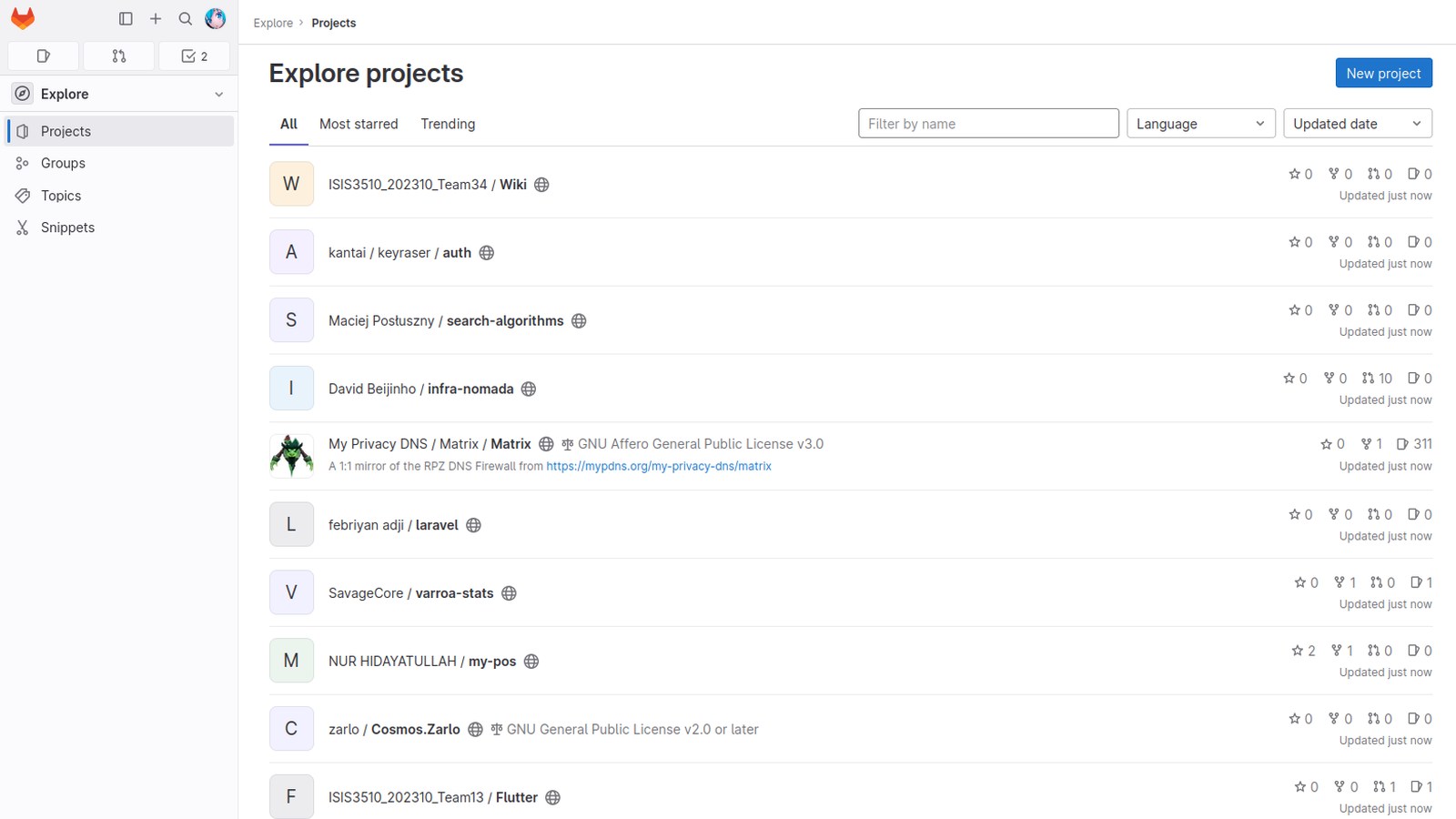1456x819 pixels.
Task: Click the New project button
Action: pyautogui.click(x=1383, y=74)
